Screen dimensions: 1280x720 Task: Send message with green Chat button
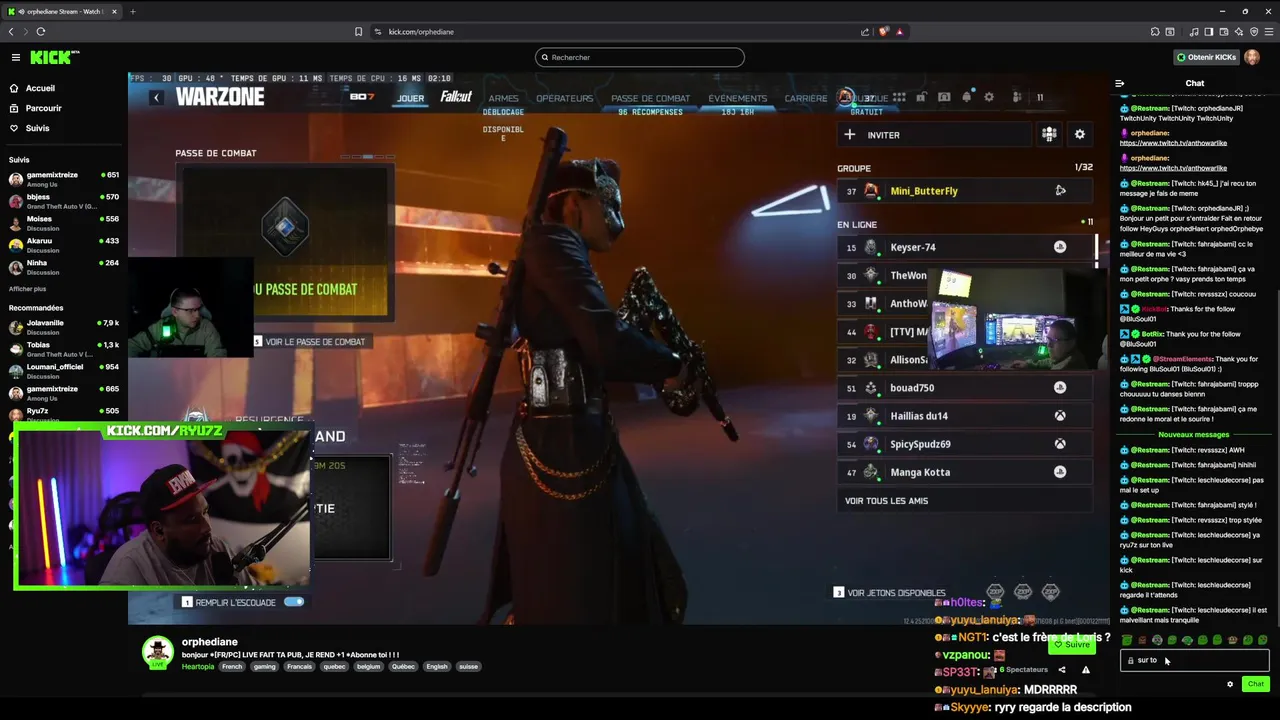[x=1255, y=684]
